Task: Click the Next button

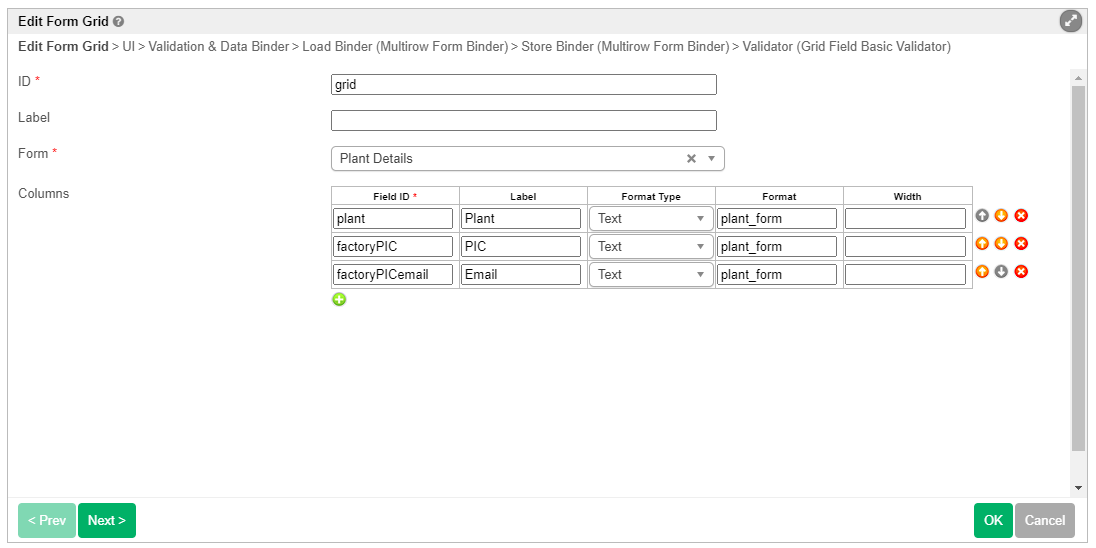Action: pos(107,520)
